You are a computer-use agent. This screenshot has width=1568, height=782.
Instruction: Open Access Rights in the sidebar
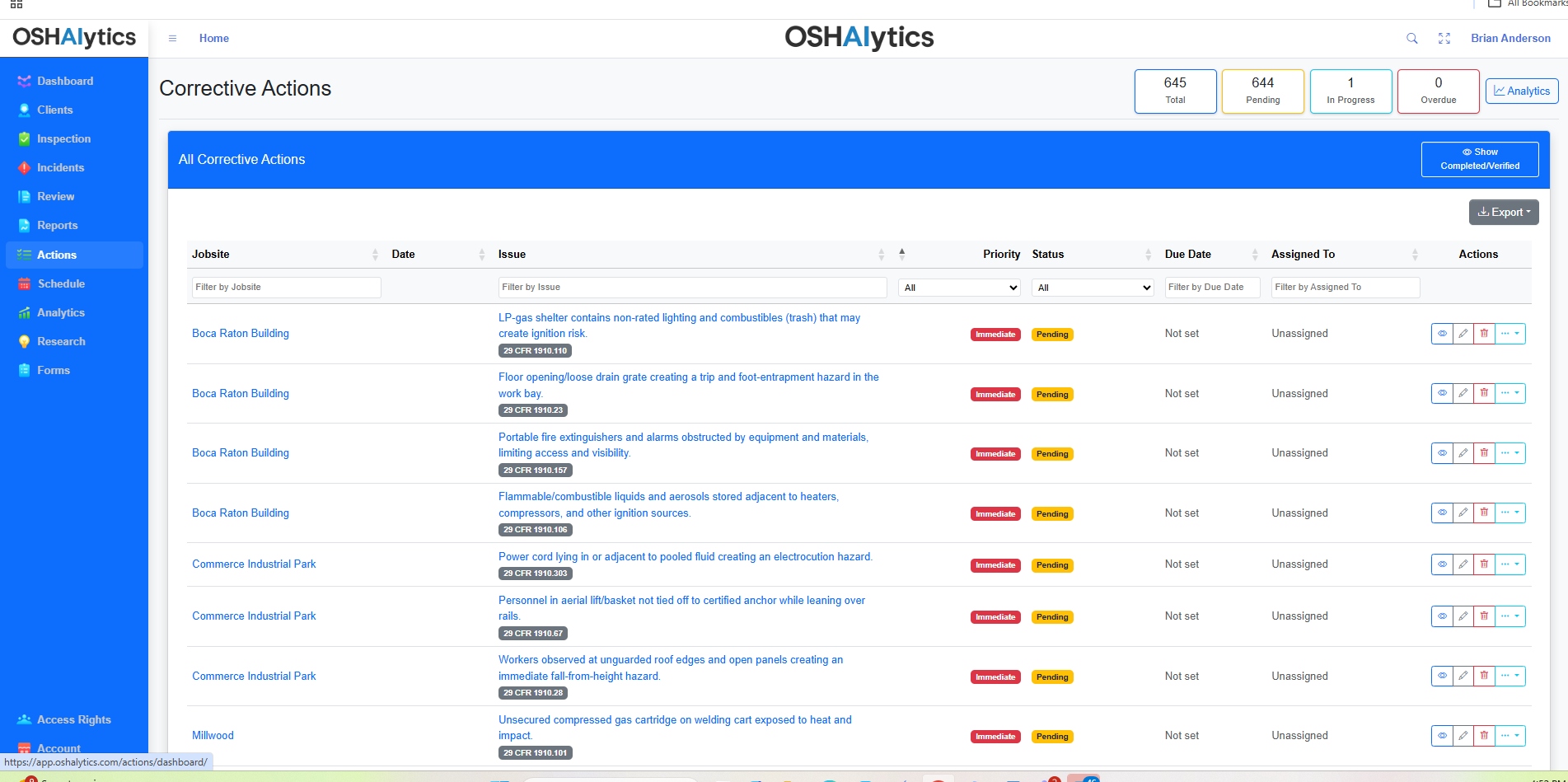click(73, 719)
